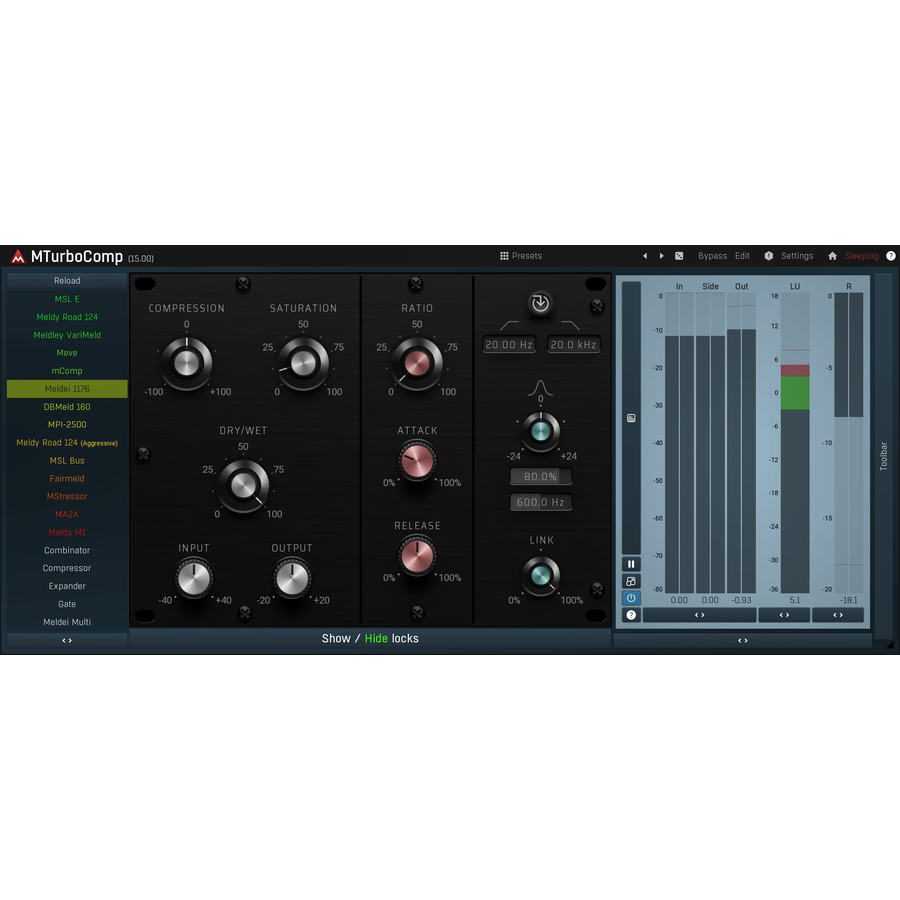Open the help question mark in title bar
Viewport: 900px width, 900px height.
(x=890, y=256)
